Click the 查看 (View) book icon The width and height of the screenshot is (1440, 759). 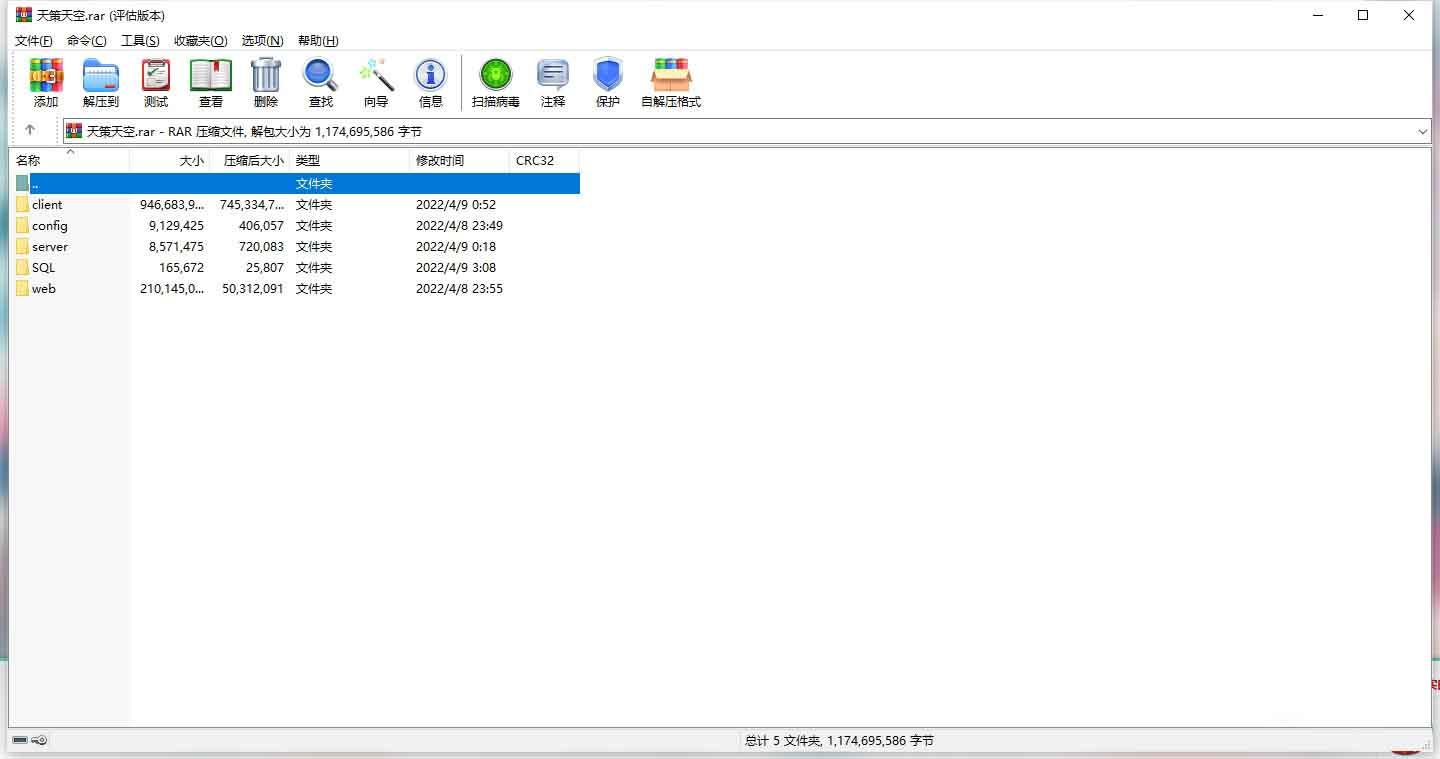(211, 75)
